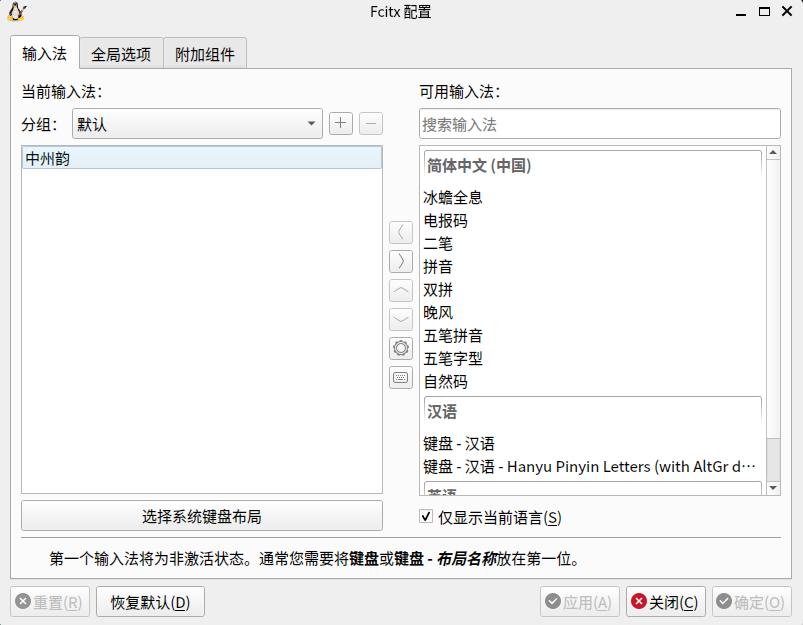Click the 确定(O) button
The image size is (803, 625).
752,602
